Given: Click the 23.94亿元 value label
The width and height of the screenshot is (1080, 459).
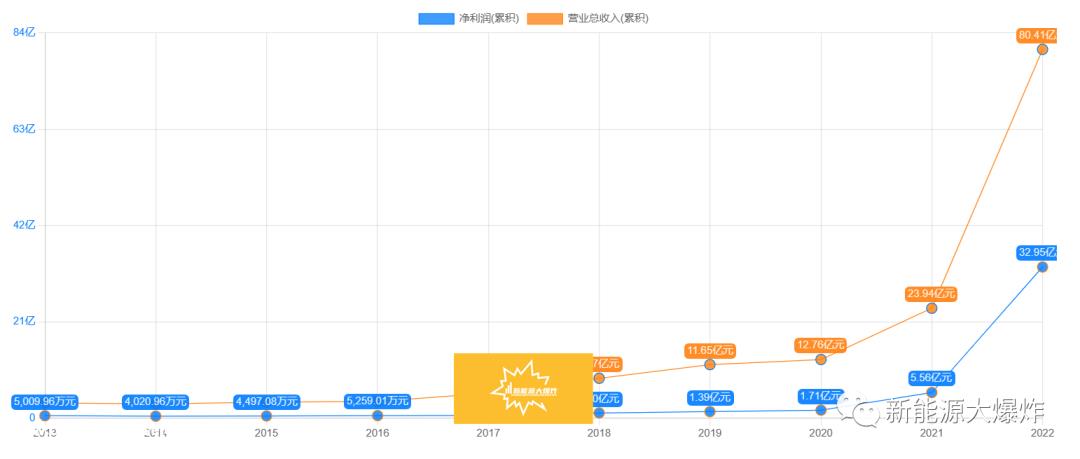Looking at the screenshot, I should click(x=931, y=294).
